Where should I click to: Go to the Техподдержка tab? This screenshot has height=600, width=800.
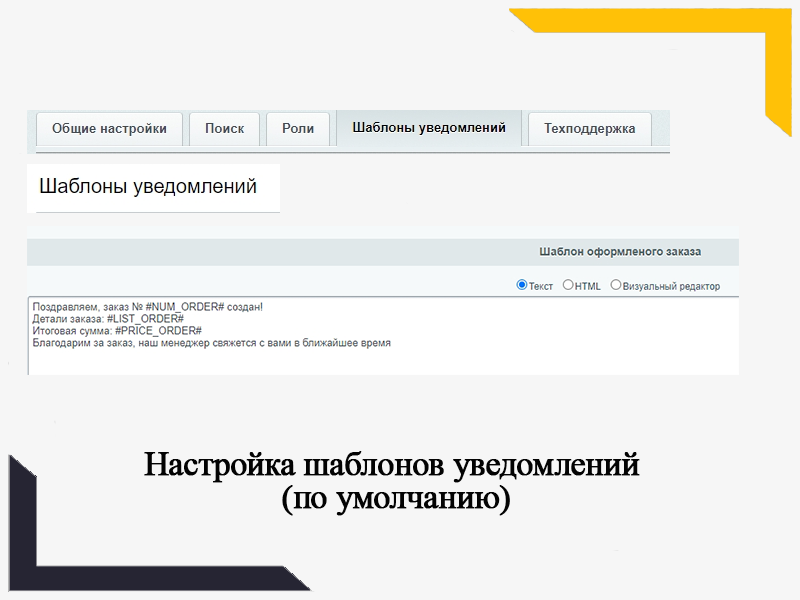590,129
